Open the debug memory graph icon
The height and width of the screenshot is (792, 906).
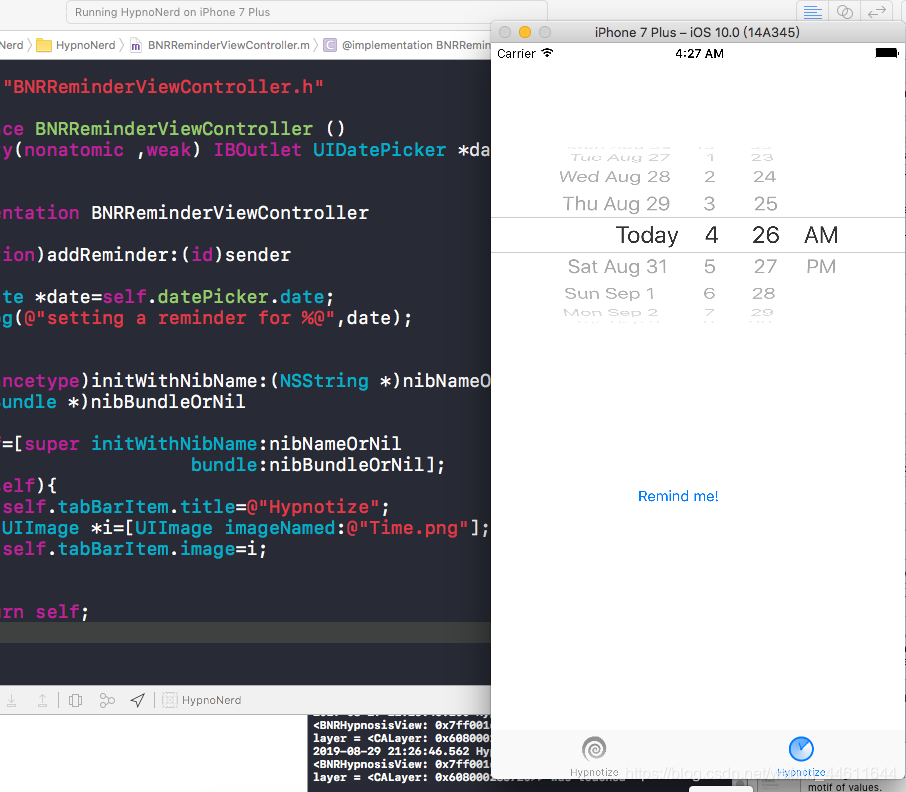[x=107, y=701]
